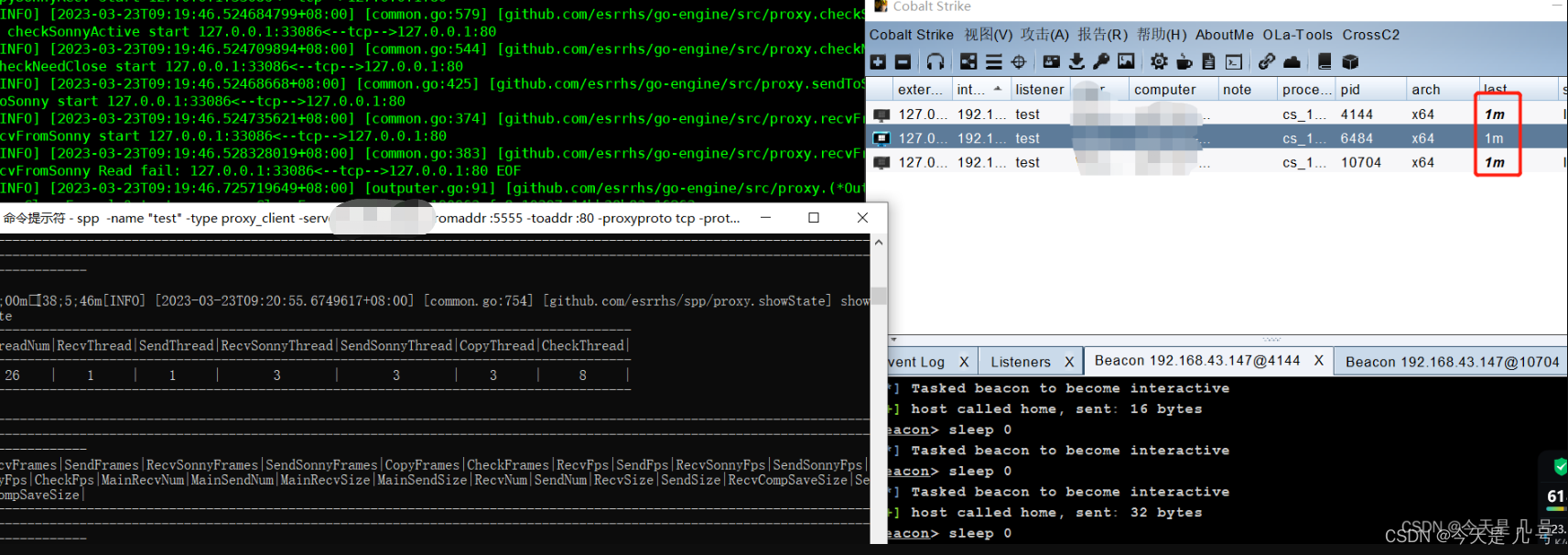Select beacon session row with pid 4144

(x=1217, y=114)
